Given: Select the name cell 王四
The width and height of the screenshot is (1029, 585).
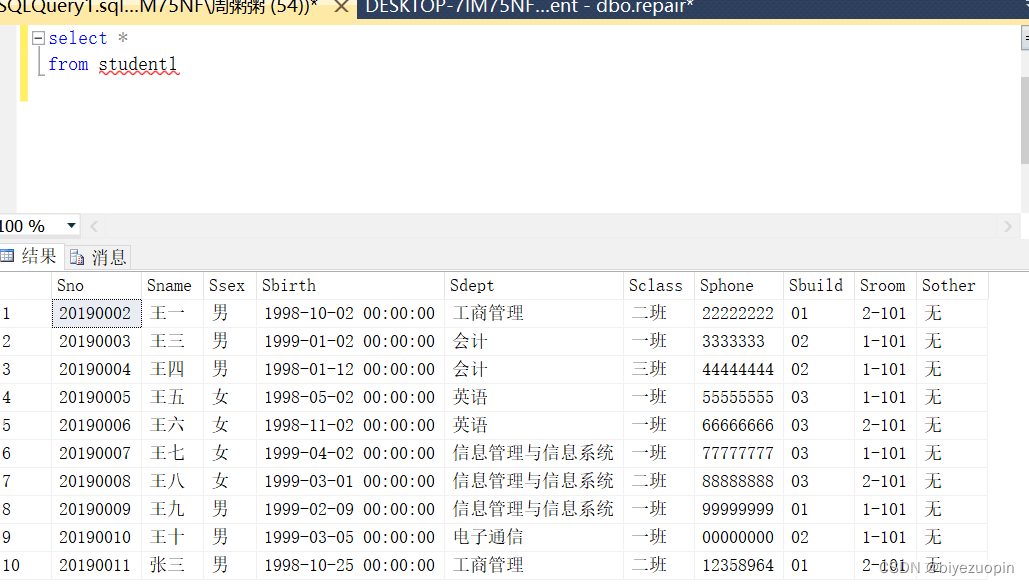Looking at the screenshot, I should tap(173, 370).
